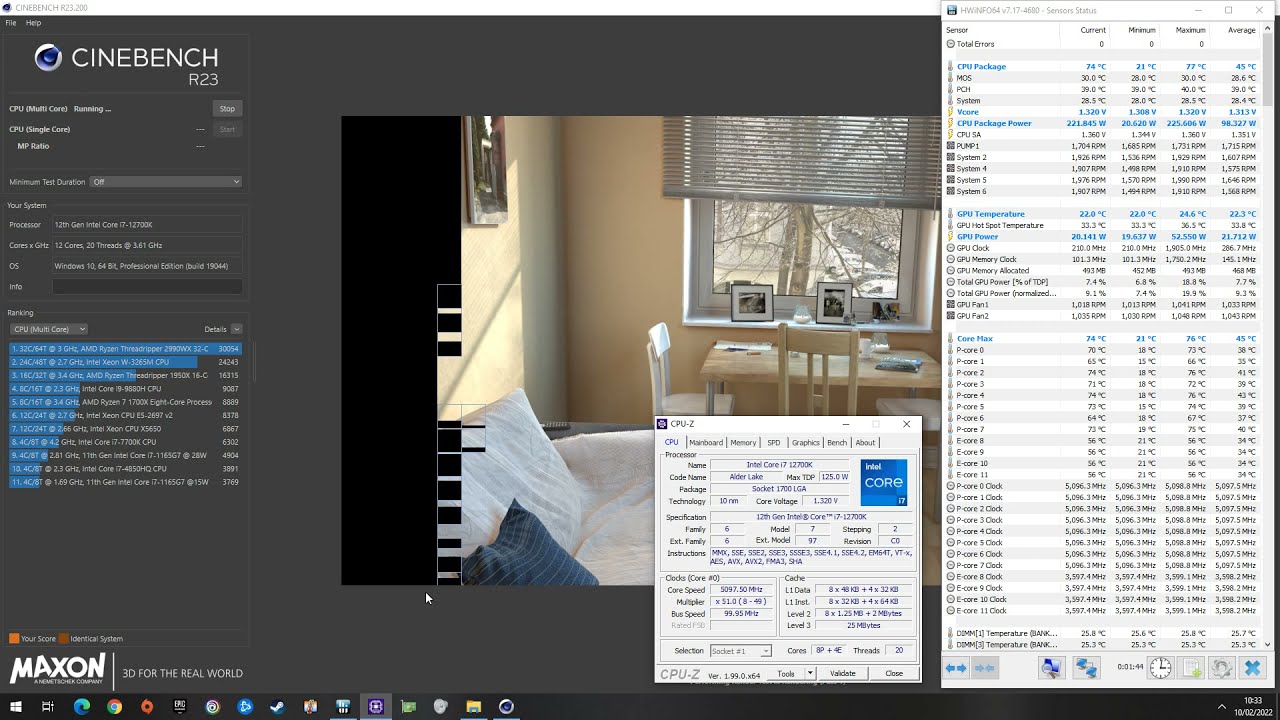
Task: Click CPU-Z Close button
Action: pos(894,673)
